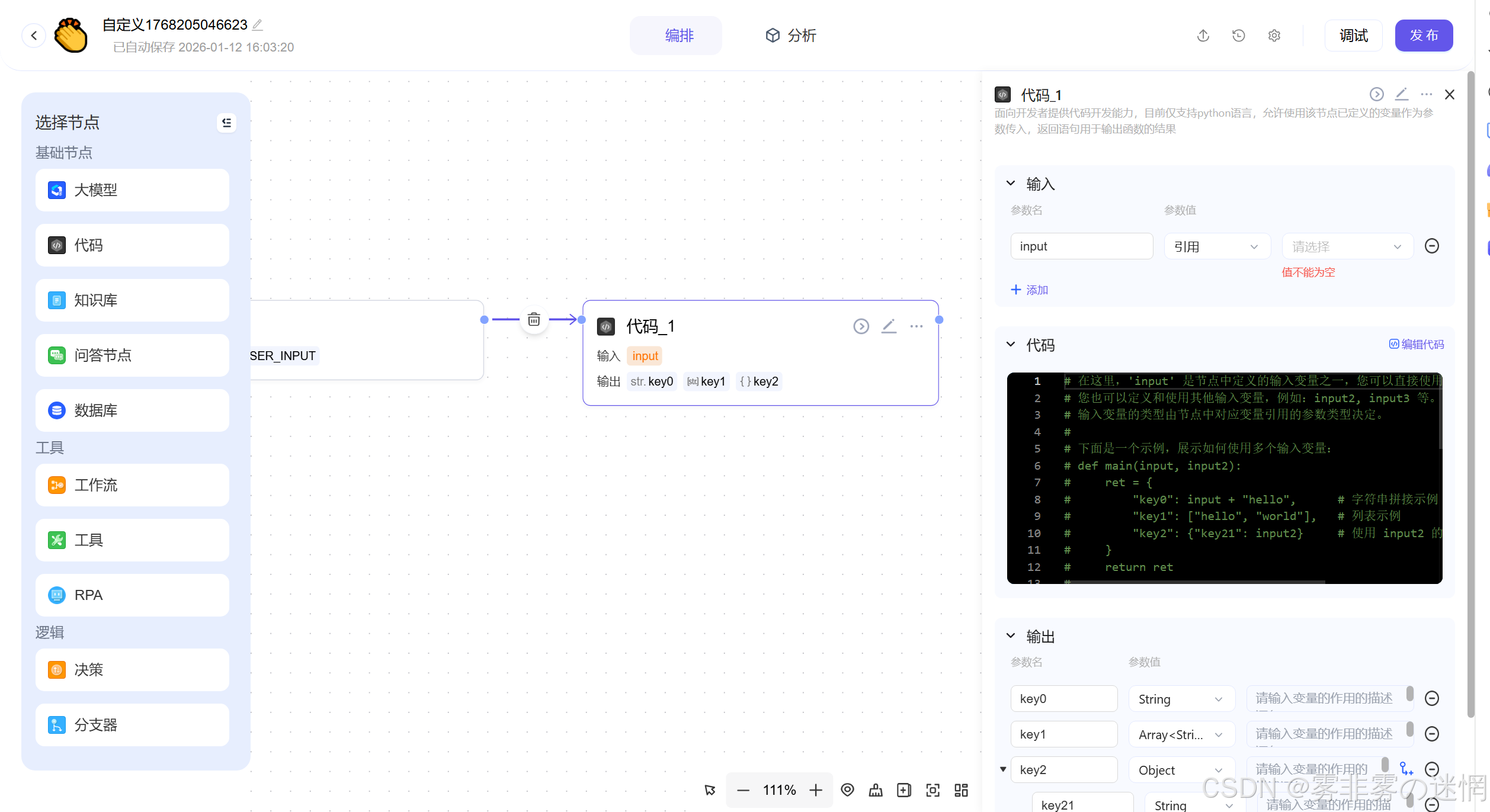Add child field to key2 output
Screen dimensions: 1490x812
(1406, 769)
